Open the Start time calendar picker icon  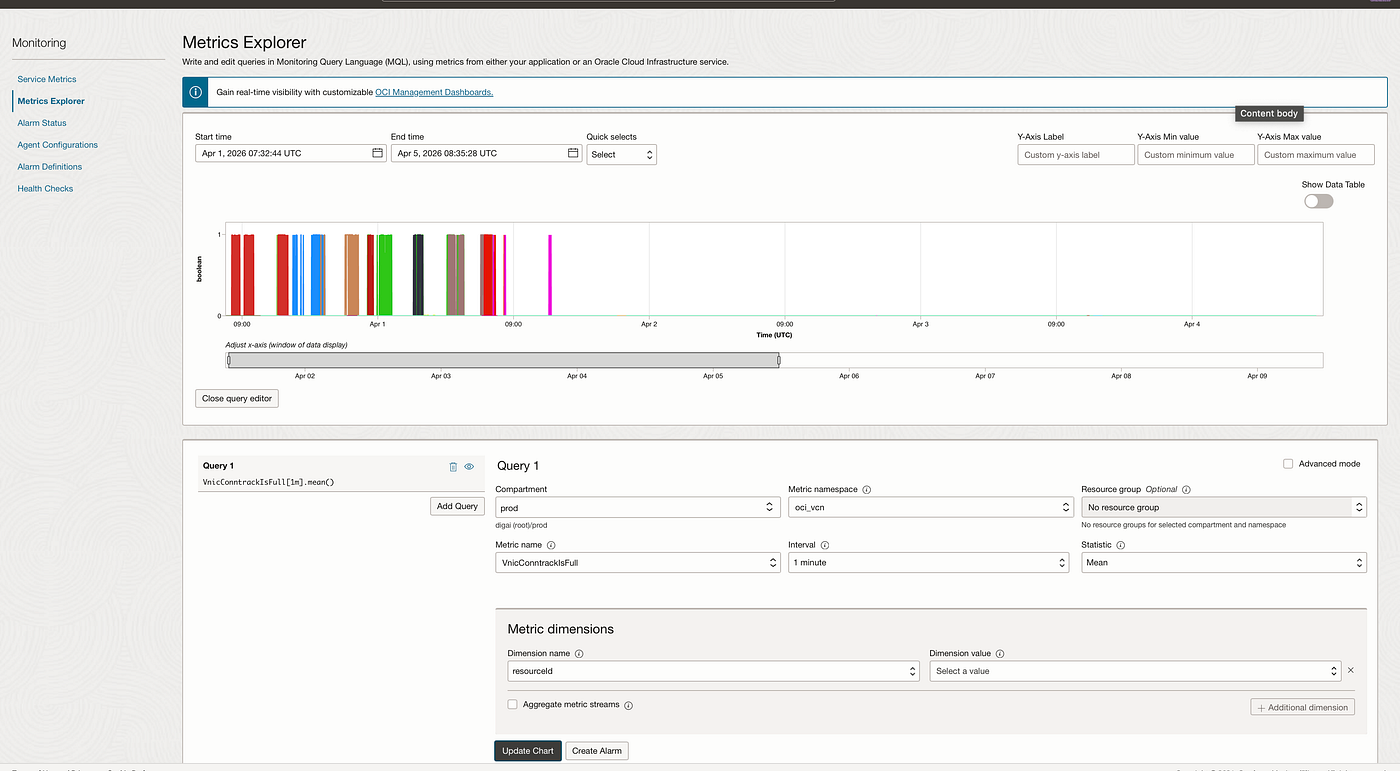coord(377,153)
